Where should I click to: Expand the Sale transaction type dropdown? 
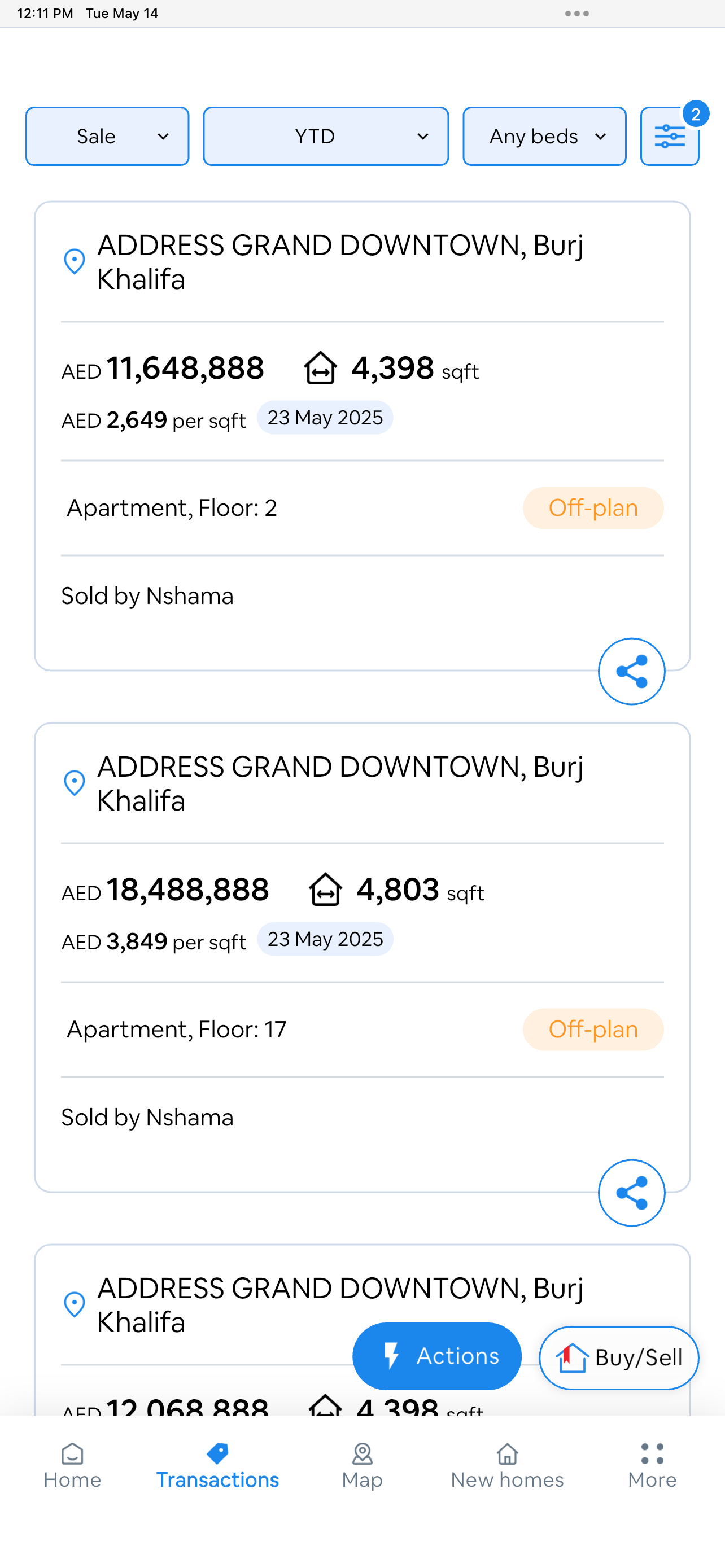pyautogui.click(x=107, y=137)
